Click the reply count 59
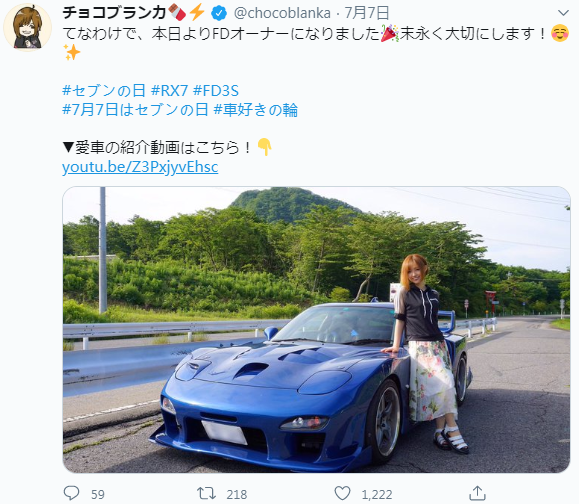The width and height of the screenshot is (579, 504). [x=98, y=494]
